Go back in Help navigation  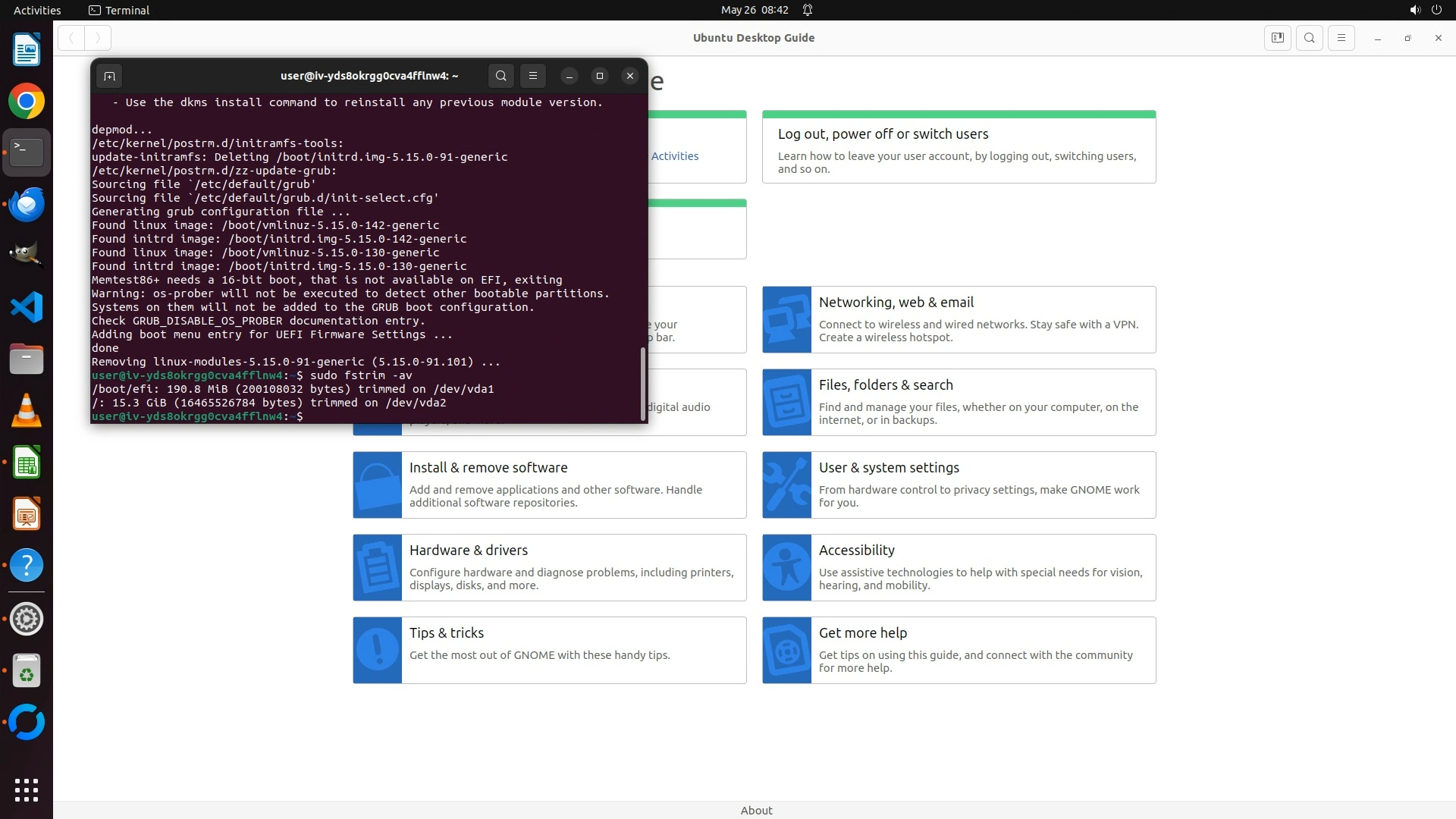click(x=71, y=38)
